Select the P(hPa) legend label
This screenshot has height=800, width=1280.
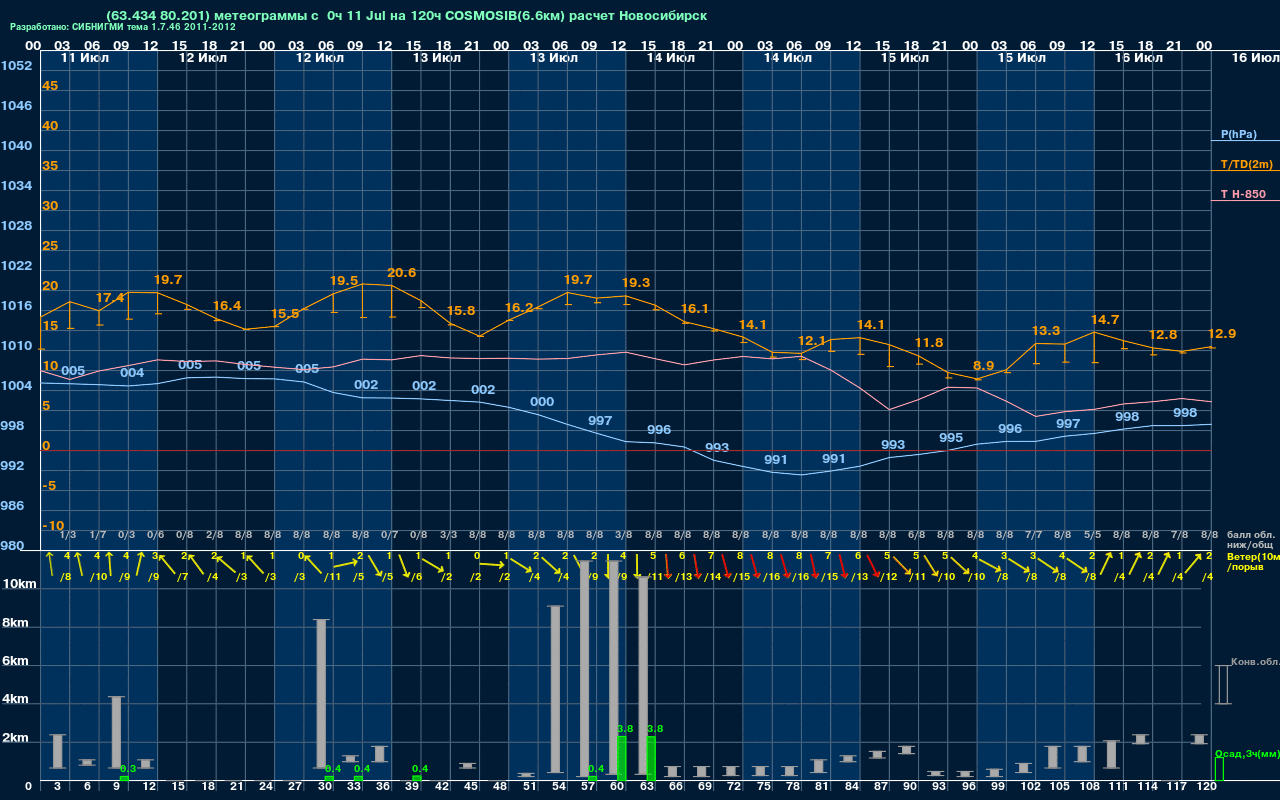(1238, 134)
